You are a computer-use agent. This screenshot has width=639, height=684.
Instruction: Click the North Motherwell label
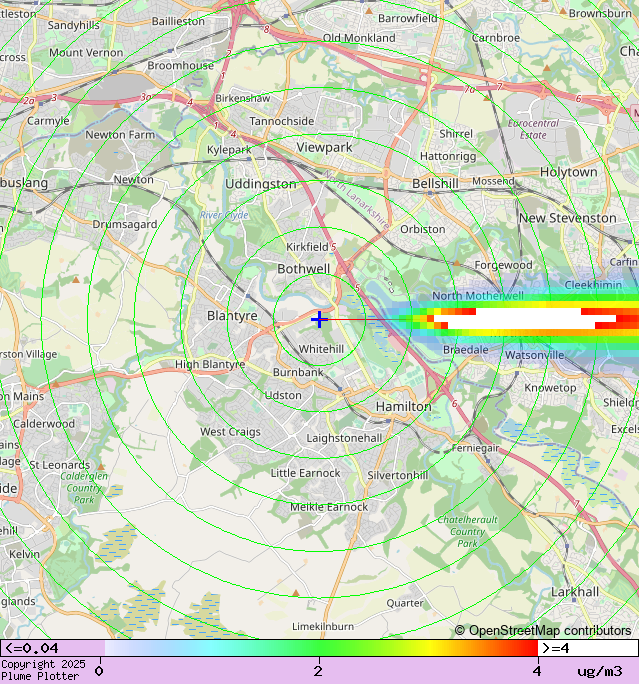(x=478, y=296)
